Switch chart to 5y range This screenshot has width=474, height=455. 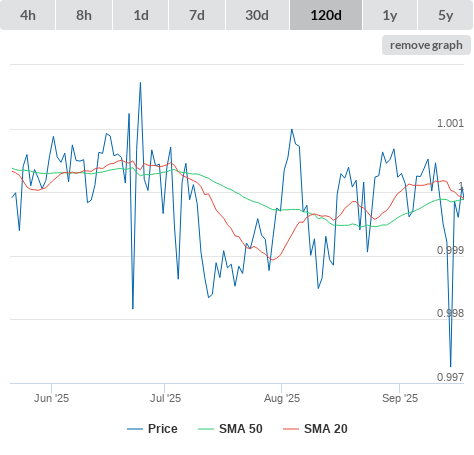point(446,15)
